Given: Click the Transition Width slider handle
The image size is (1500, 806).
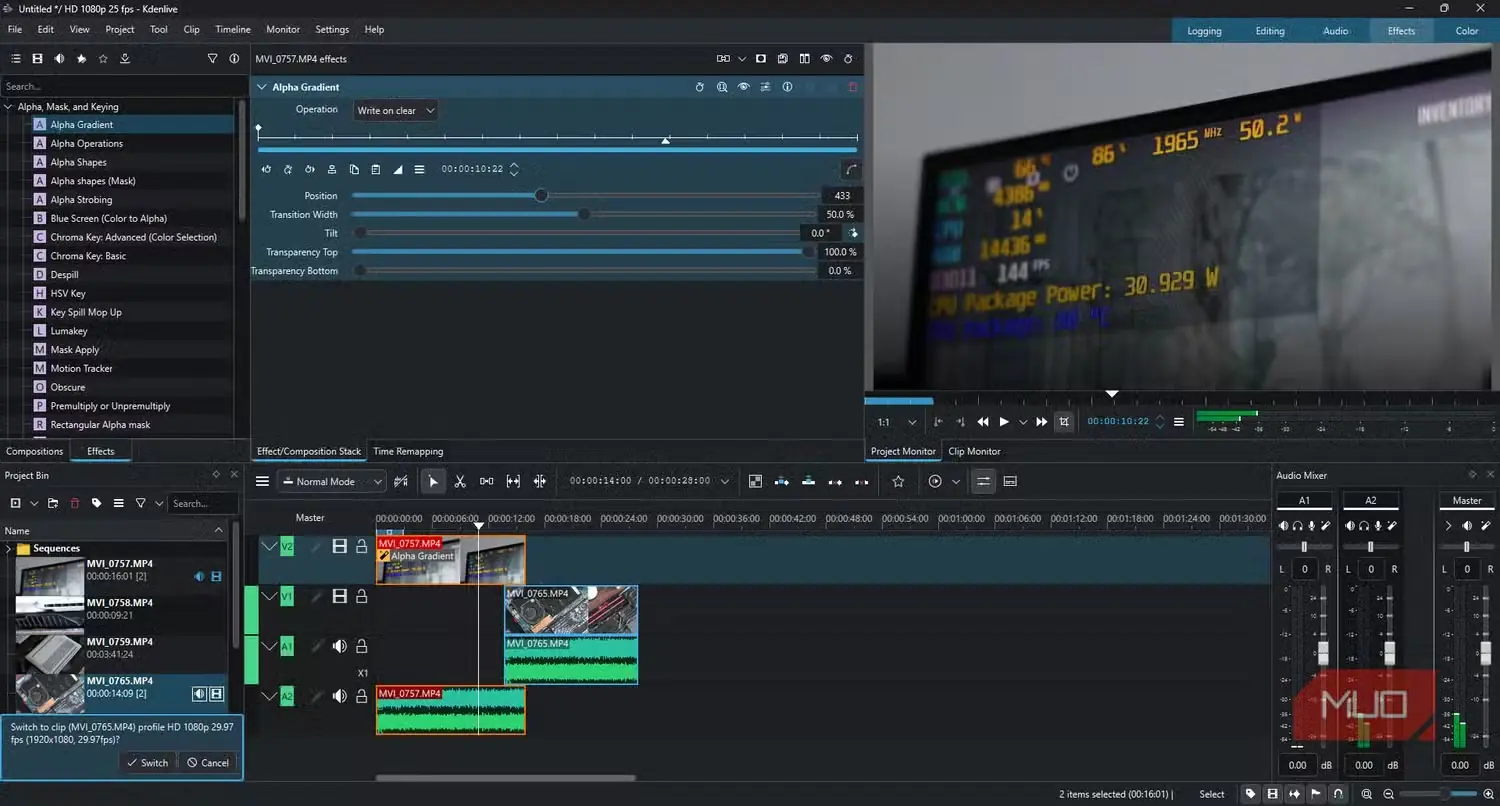Looking at the screenshot, I should tap(584, 214).
